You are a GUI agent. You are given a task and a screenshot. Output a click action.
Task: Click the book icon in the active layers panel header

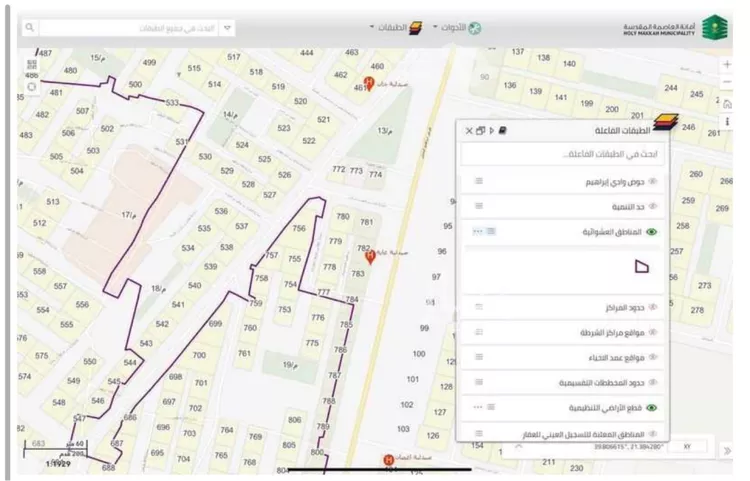coord(502,130)
